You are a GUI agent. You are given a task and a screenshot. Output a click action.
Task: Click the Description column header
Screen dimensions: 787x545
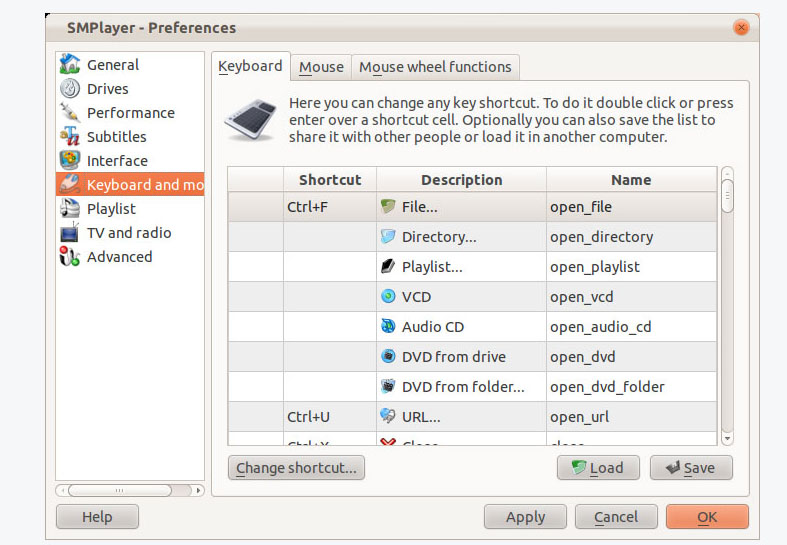point(461,180)
